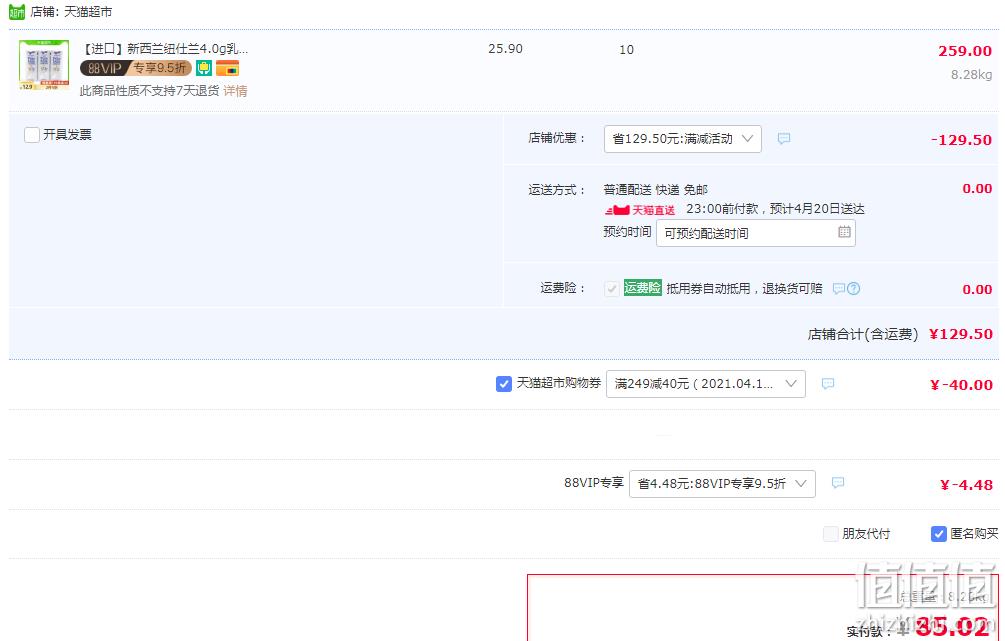Click the 23:00前付款 delivery estimate text
Viewport: 1005px width, 641px height.
[x=775, y=209]
